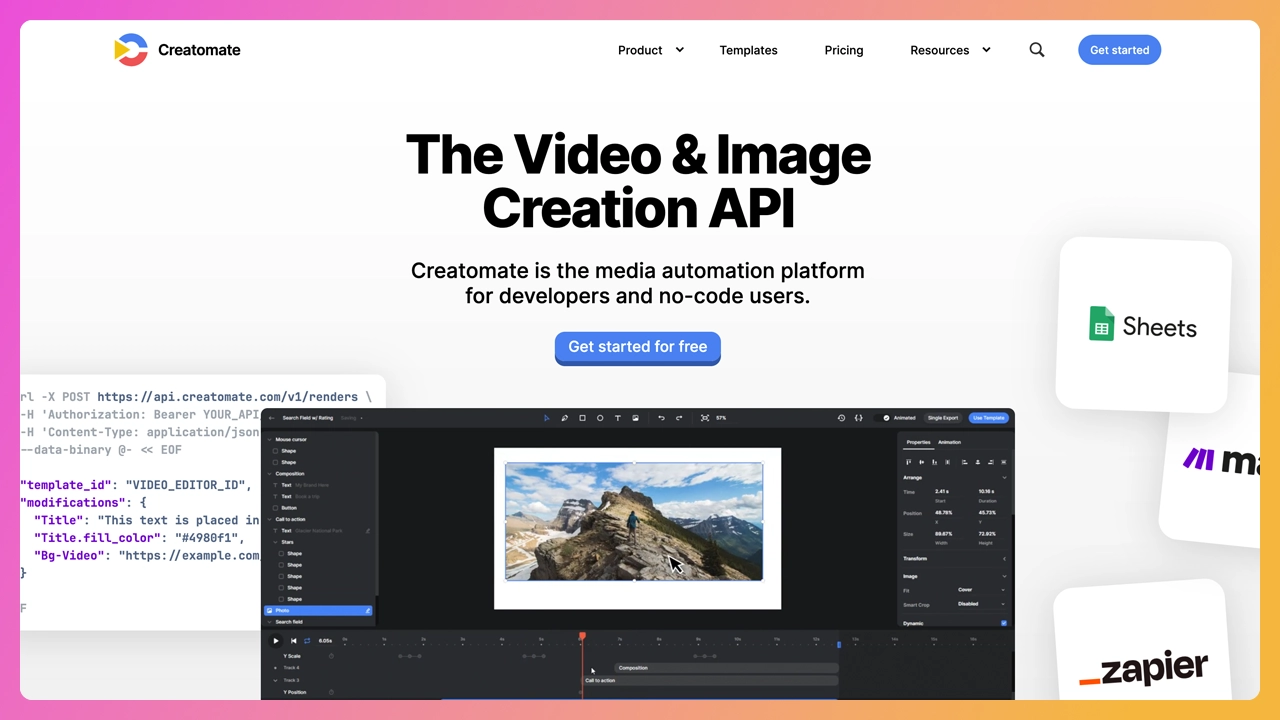Select the pen tool in editor toolbar
Image resolution: width=1280 pixels, height=720 pixels.
point(565,418)
